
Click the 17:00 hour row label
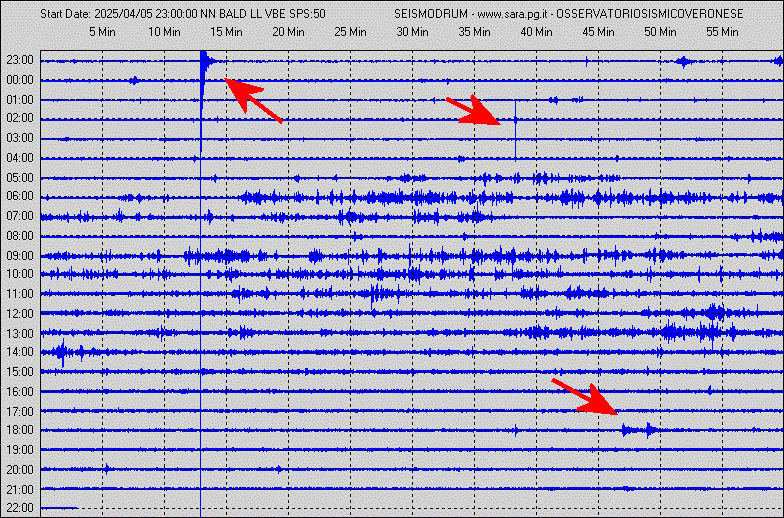[x=20, y=412]
